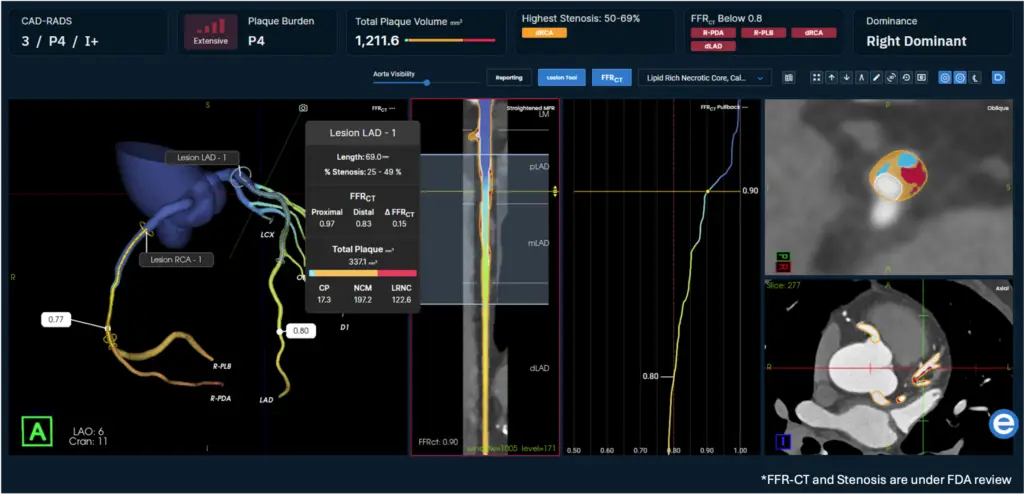The image size is (1024, 496).
Task: Click the NCM value 197.2
Action: 362,300
